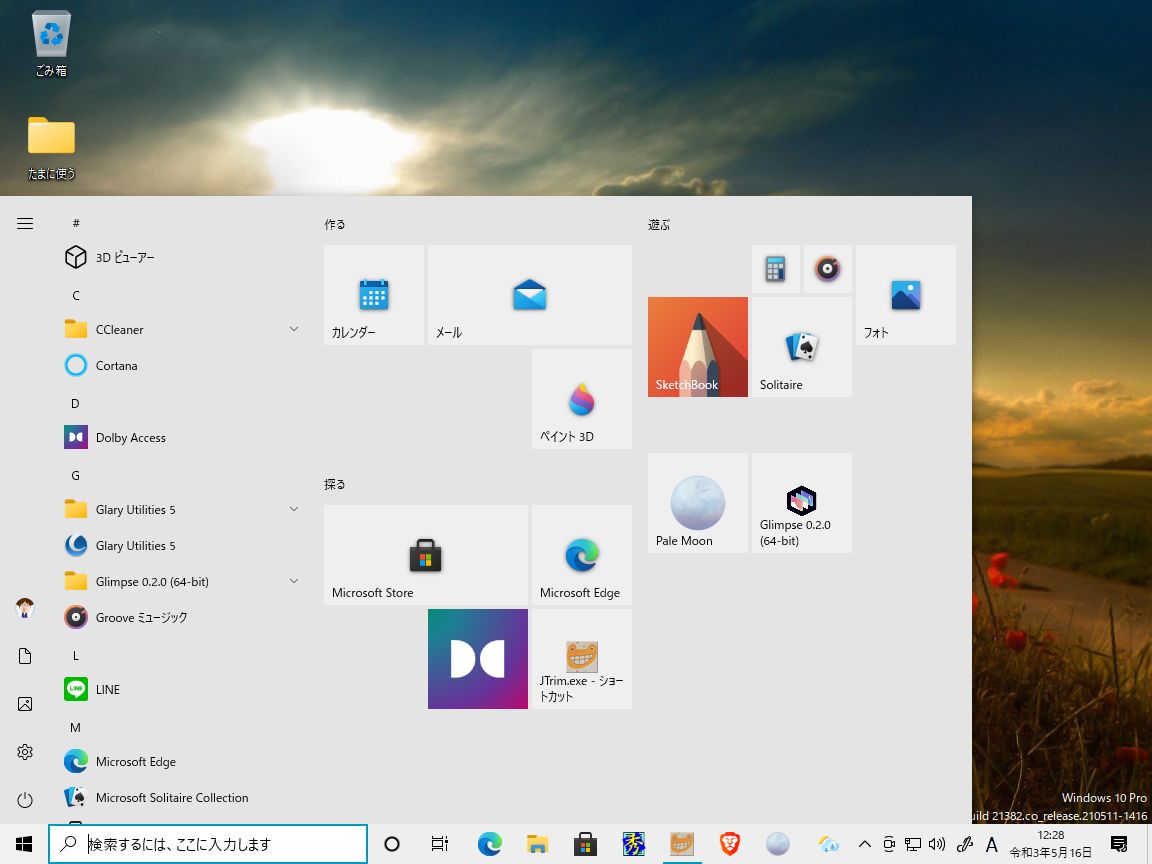
Task: Launch SketchBook tile
Action: (698, 347)
